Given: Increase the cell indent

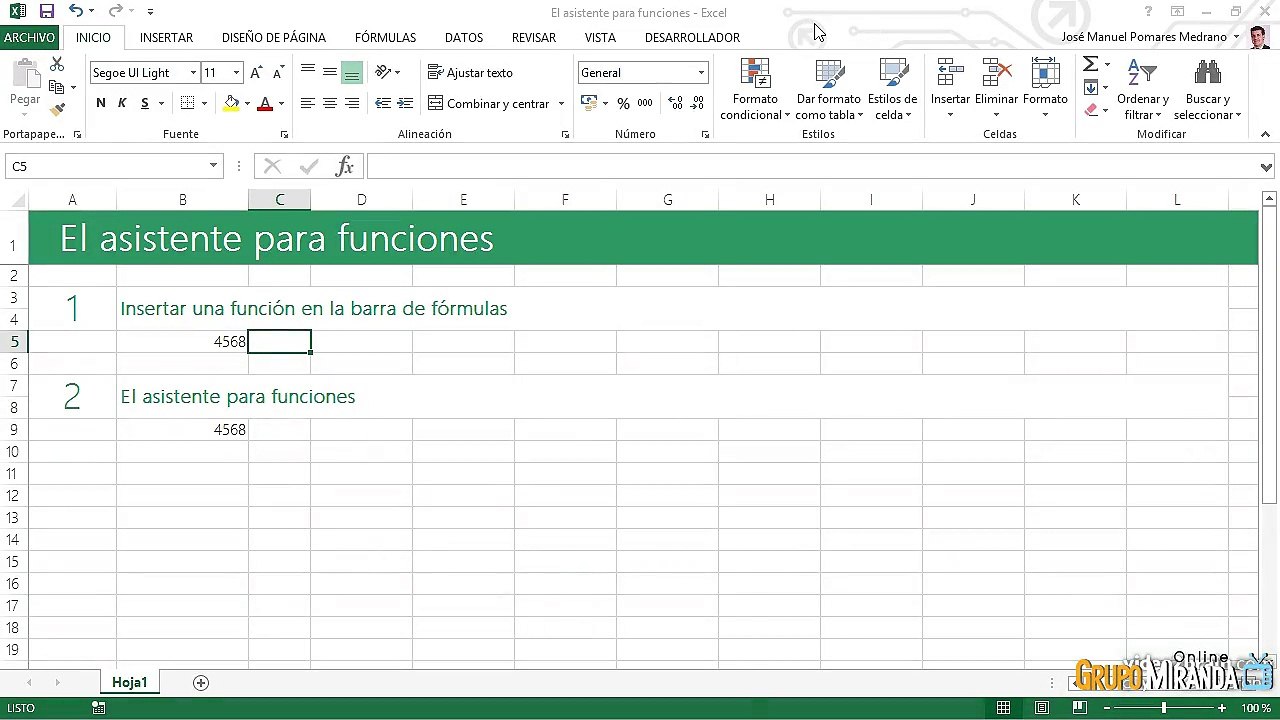Looking at the screenshot, I should pyautogui.click(x=405, y=103).
